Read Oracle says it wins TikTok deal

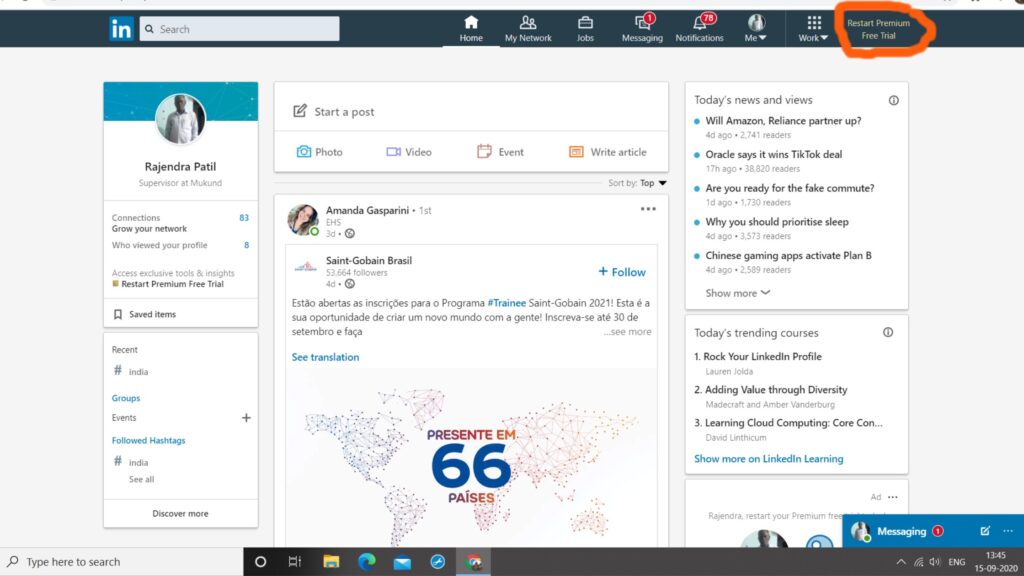[x=773, y=154]
